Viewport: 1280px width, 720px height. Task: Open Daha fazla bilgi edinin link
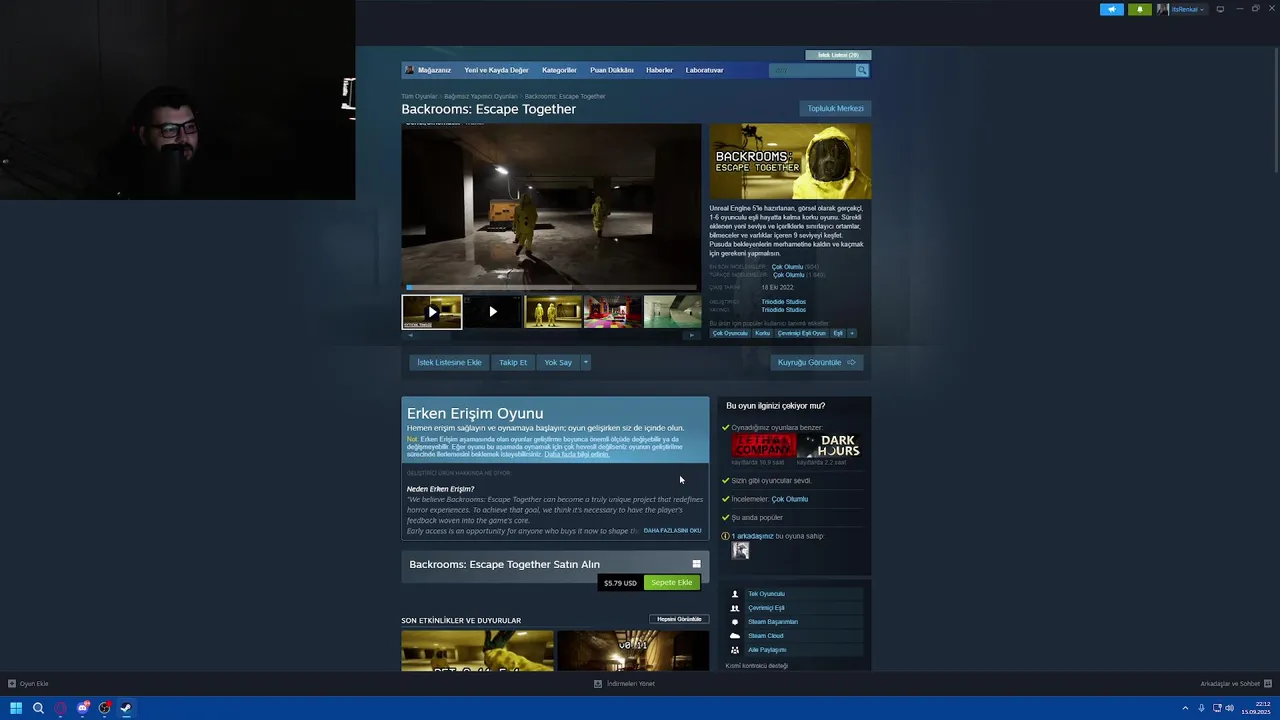[576, 454]
